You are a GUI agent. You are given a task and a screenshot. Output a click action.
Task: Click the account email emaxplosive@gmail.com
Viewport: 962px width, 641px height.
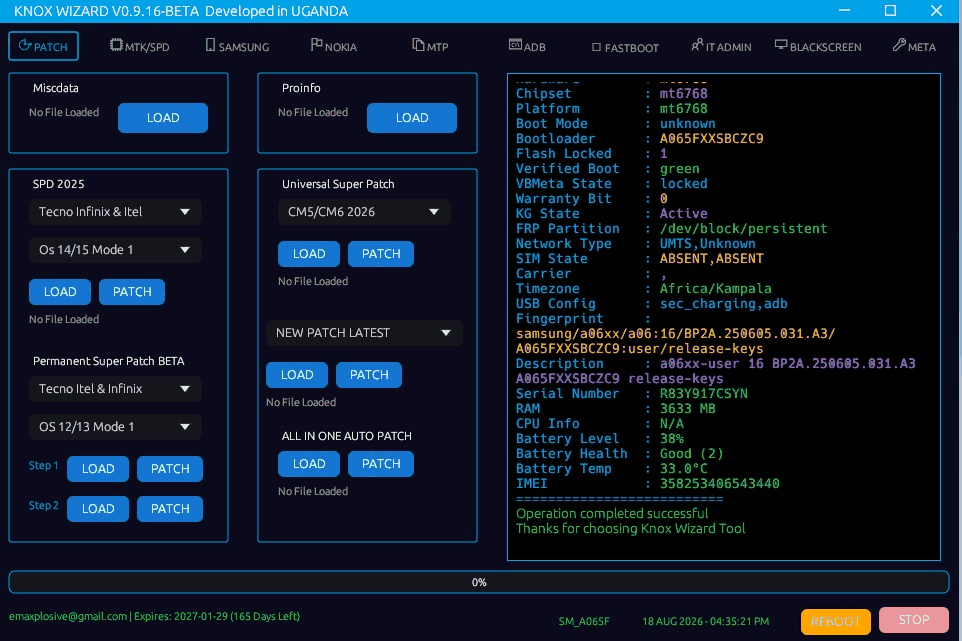click(x=67, y=616)
